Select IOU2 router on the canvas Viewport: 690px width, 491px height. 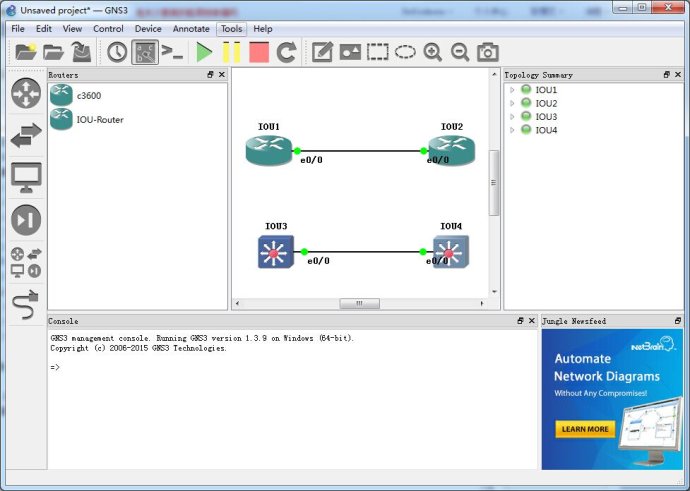tap(452, 150)
